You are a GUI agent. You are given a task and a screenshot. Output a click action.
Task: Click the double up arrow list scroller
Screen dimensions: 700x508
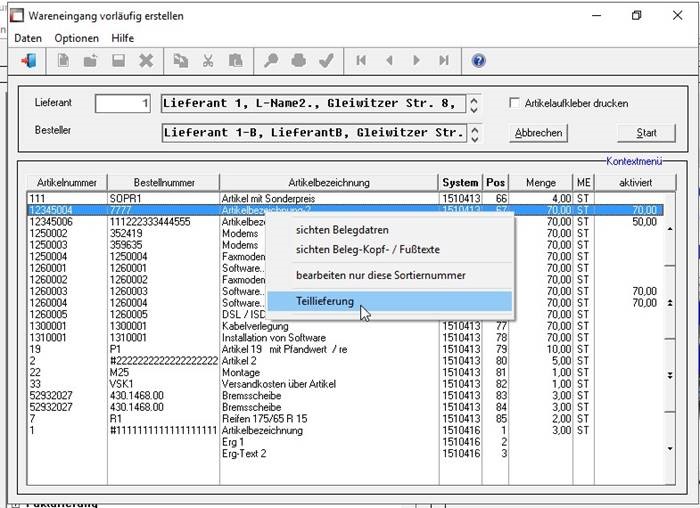coord(670,303)
